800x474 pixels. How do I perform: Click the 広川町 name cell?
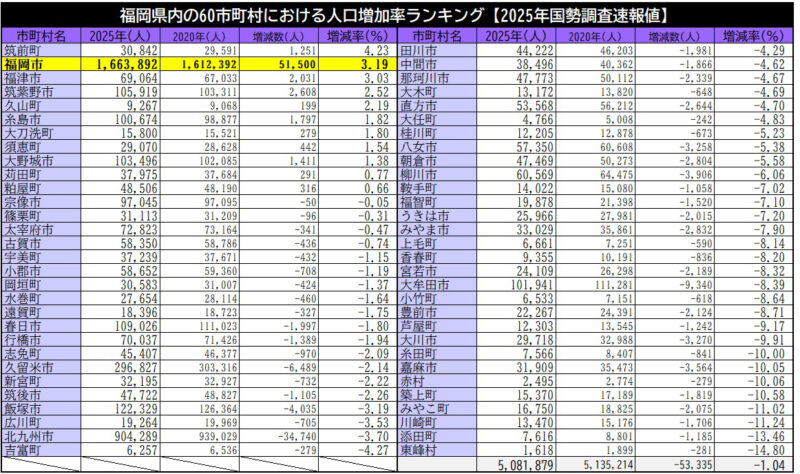(x=41, y=422)
